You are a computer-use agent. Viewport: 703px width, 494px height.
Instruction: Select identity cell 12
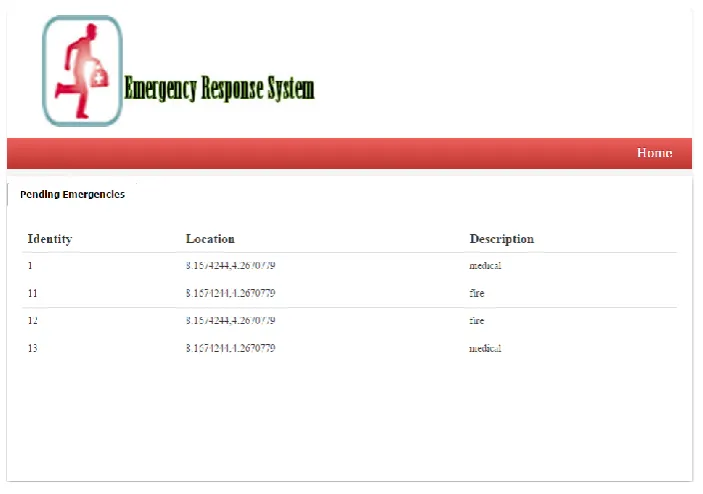(x=32, y=321)
